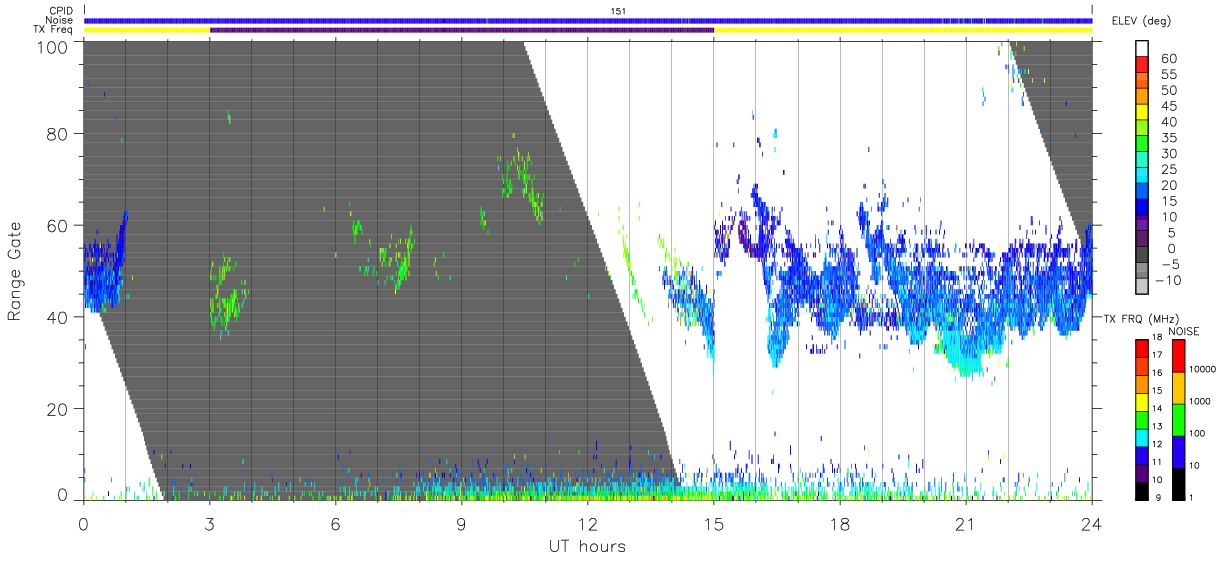Pick the yellow segment of the ELEV colorbar

click(1143, 114)
